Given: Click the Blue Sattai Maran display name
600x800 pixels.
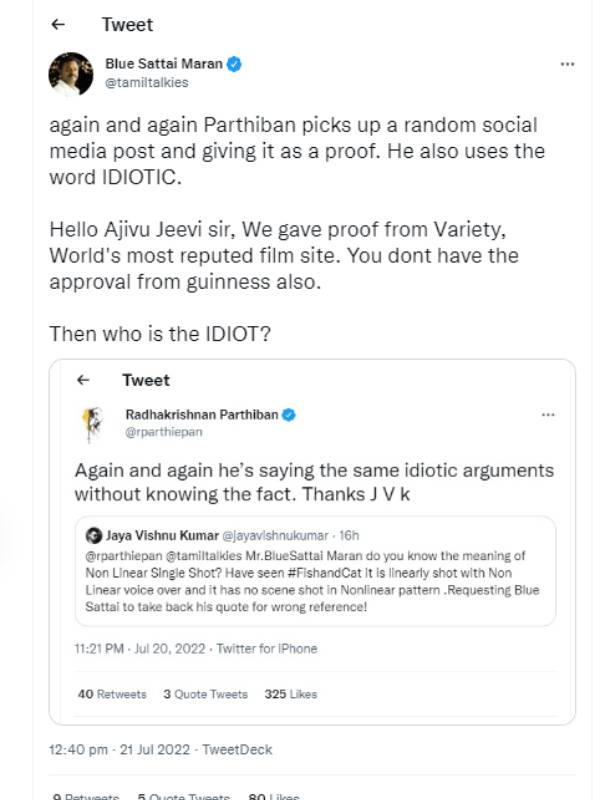Looking at the screenshot, I should pyautogui.click(x=164, y=65).
